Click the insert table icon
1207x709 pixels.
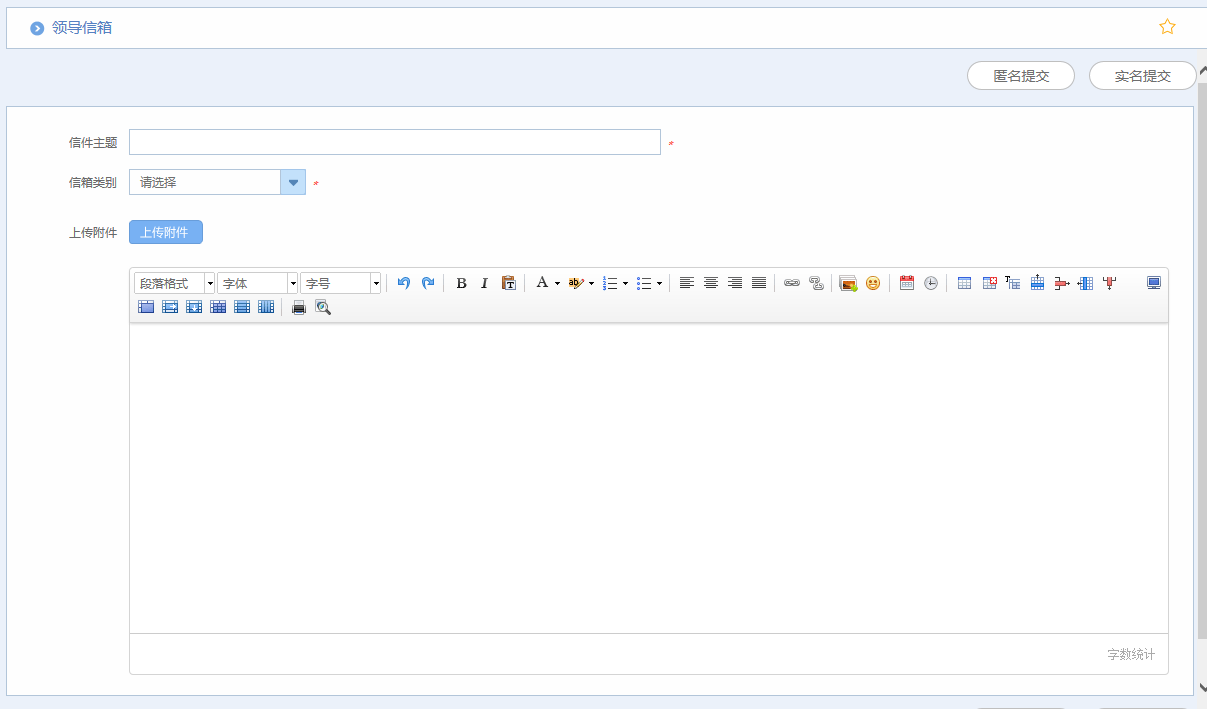965,283
